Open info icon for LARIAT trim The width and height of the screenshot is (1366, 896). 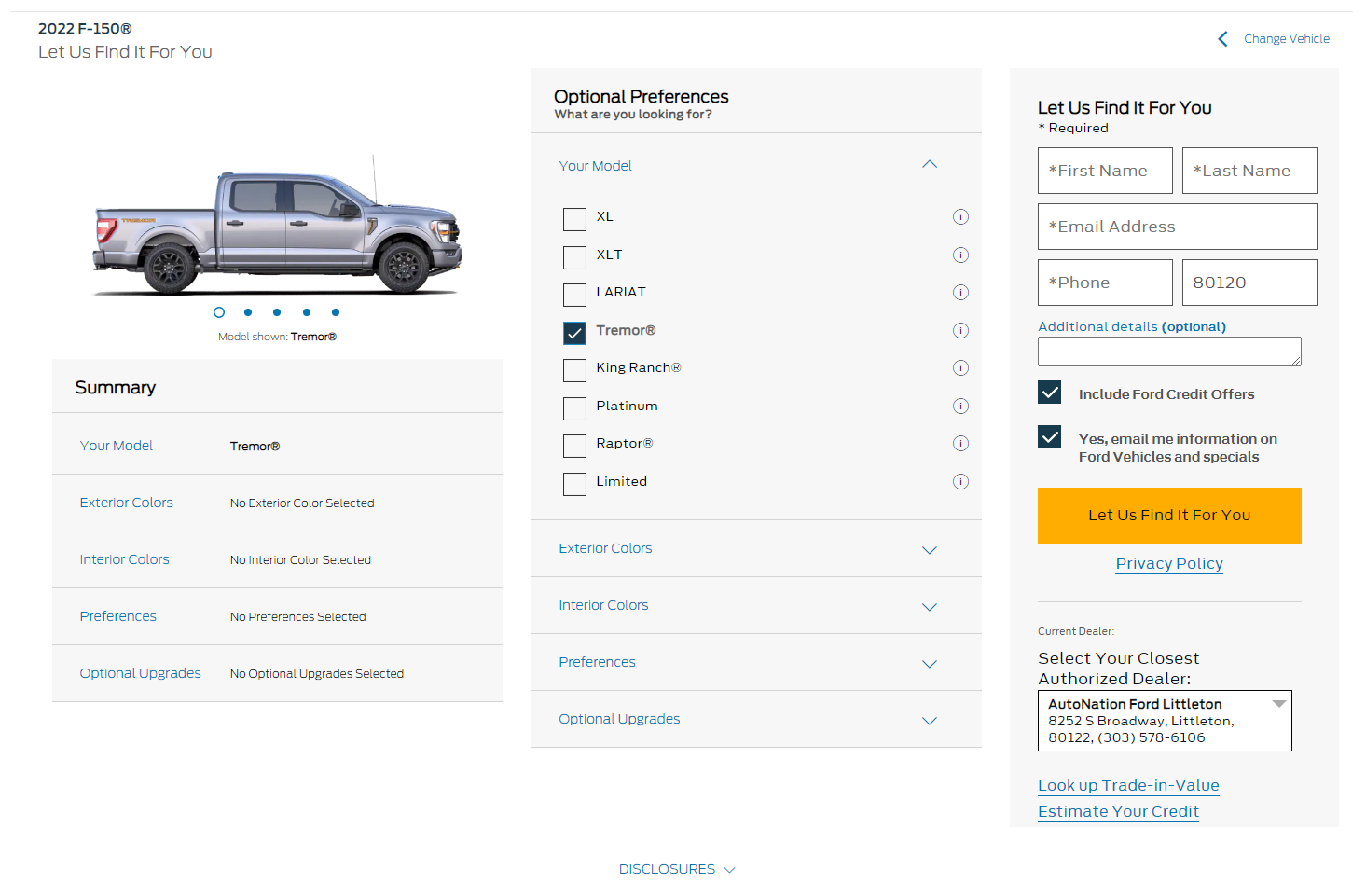tap(960, 293)
